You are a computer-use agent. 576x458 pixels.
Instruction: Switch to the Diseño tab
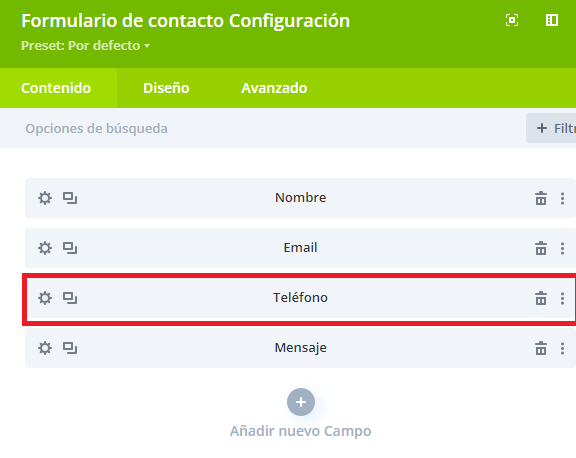point(166,88)
